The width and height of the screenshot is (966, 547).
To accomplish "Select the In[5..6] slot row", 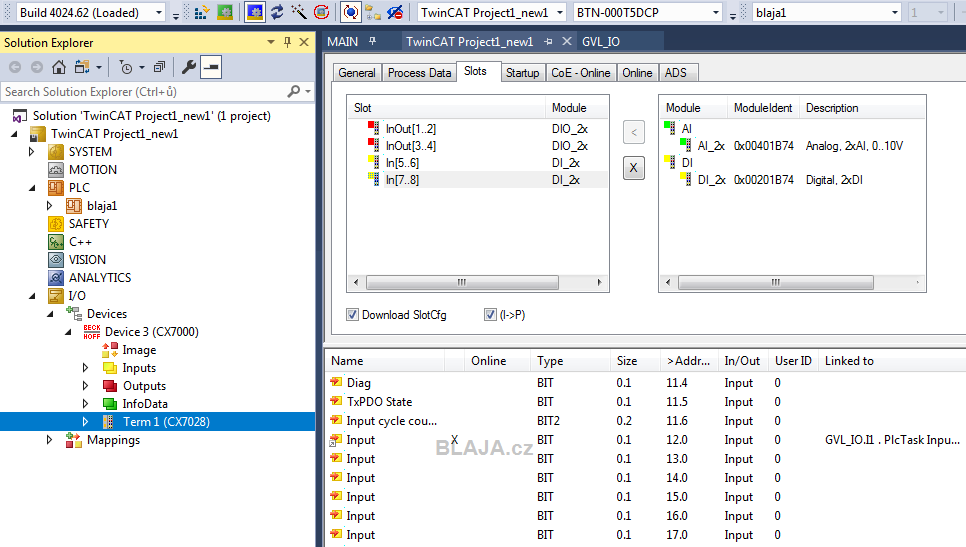I will coord(477,163).
